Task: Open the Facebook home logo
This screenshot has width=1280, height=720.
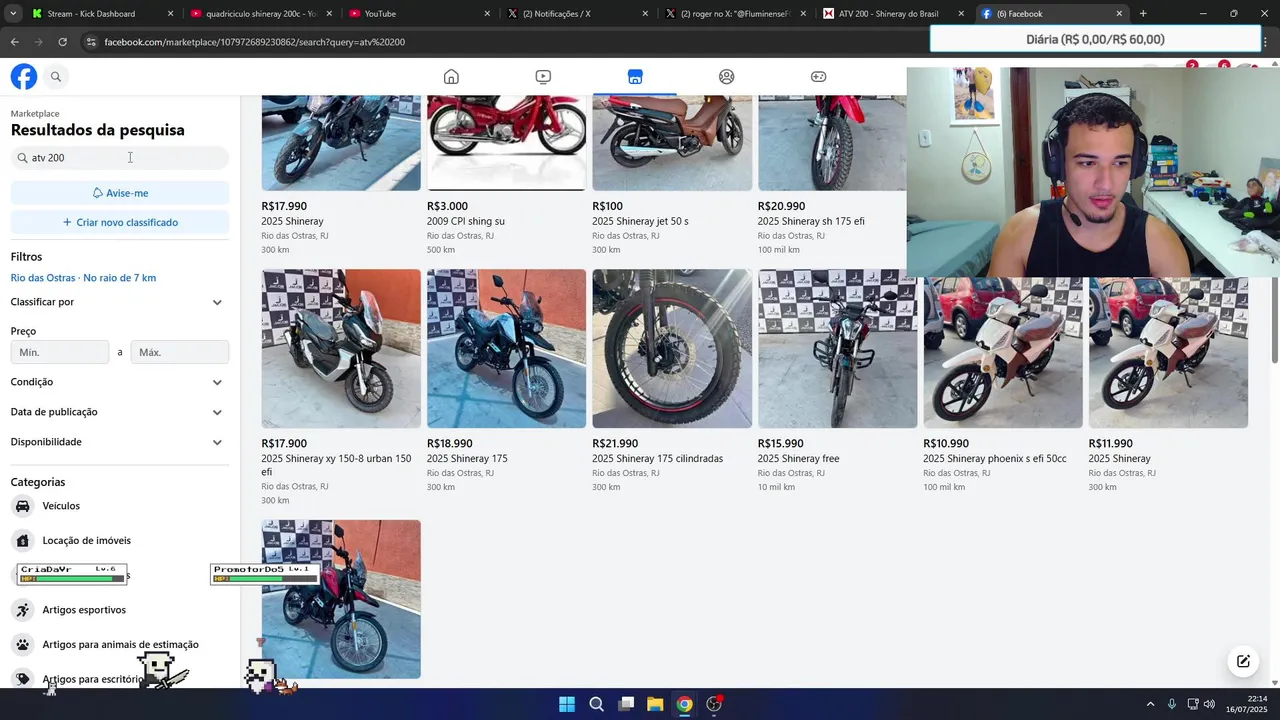Action: tap(24, 76)
